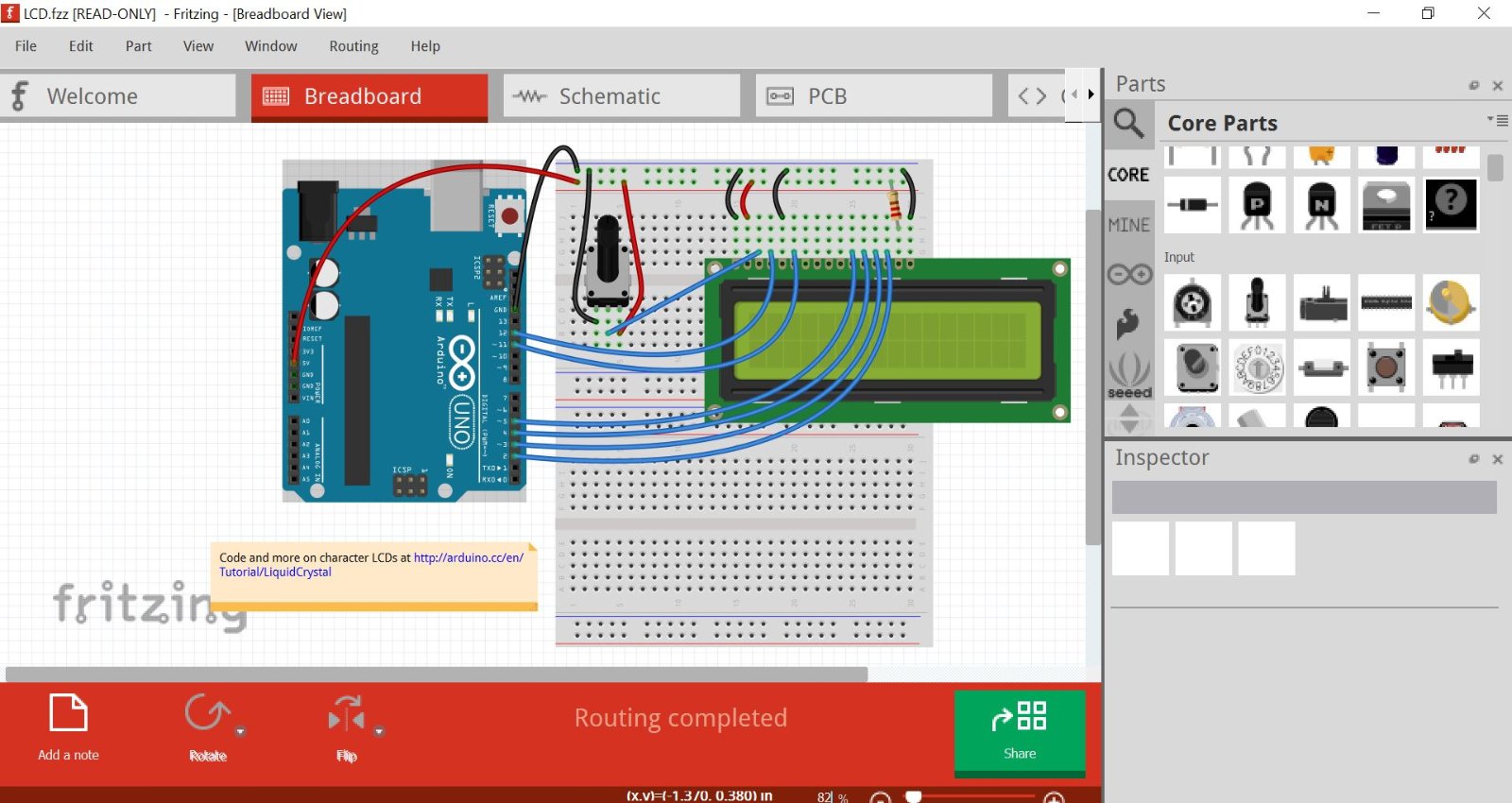Open the Core Parts bin options menu
This screenshot has height=803, width=1512.
[x=1498, y=121]
